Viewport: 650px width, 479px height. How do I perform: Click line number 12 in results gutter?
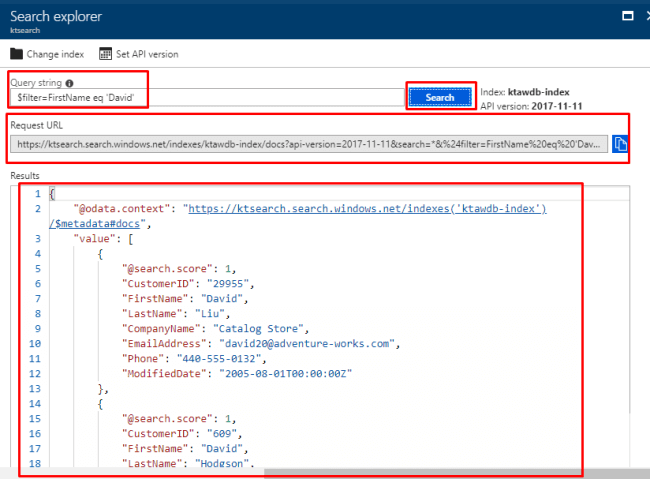pyautogui.click(x=35, y=374)
